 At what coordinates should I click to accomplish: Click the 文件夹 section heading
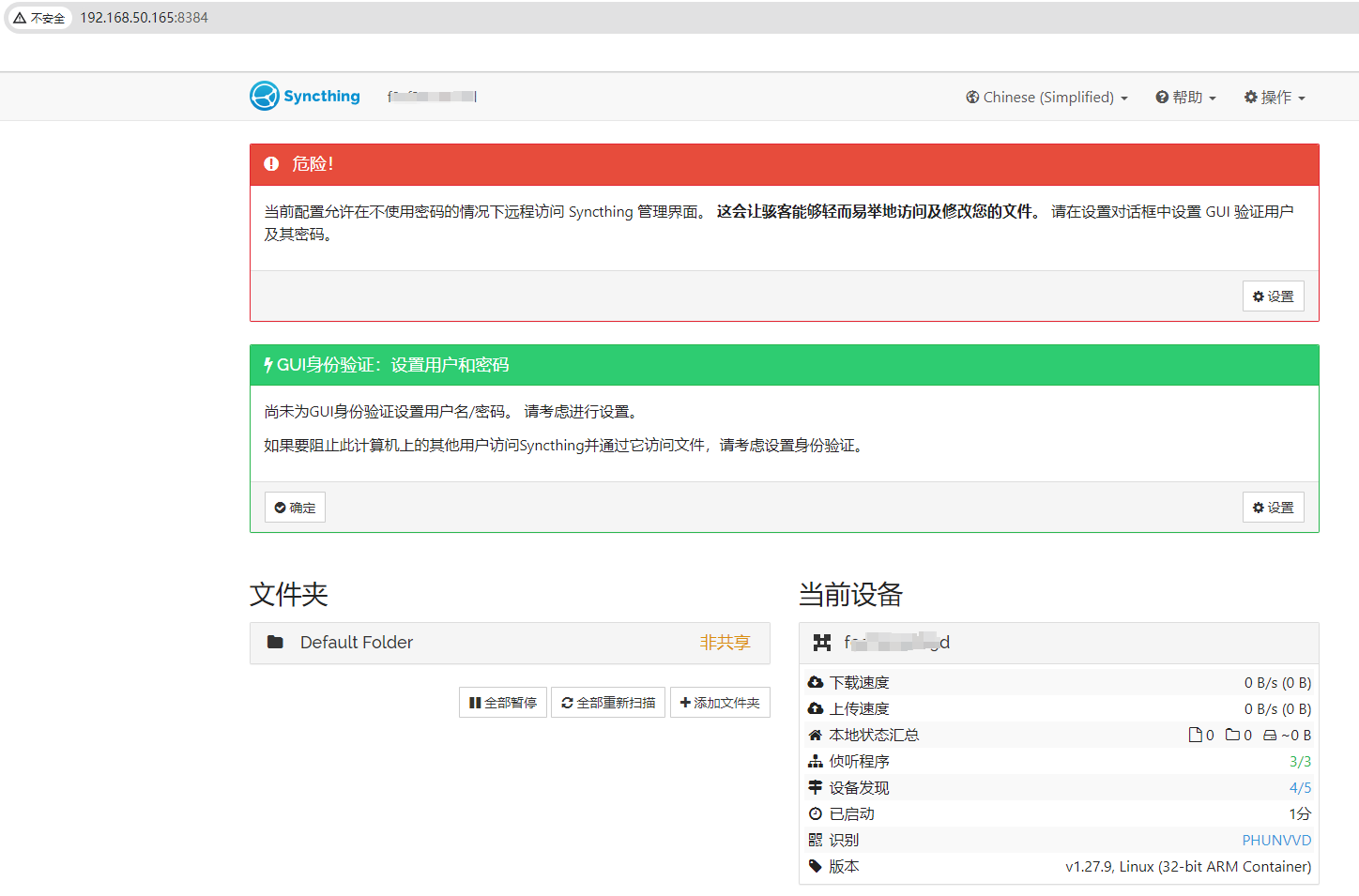[289, 595]
